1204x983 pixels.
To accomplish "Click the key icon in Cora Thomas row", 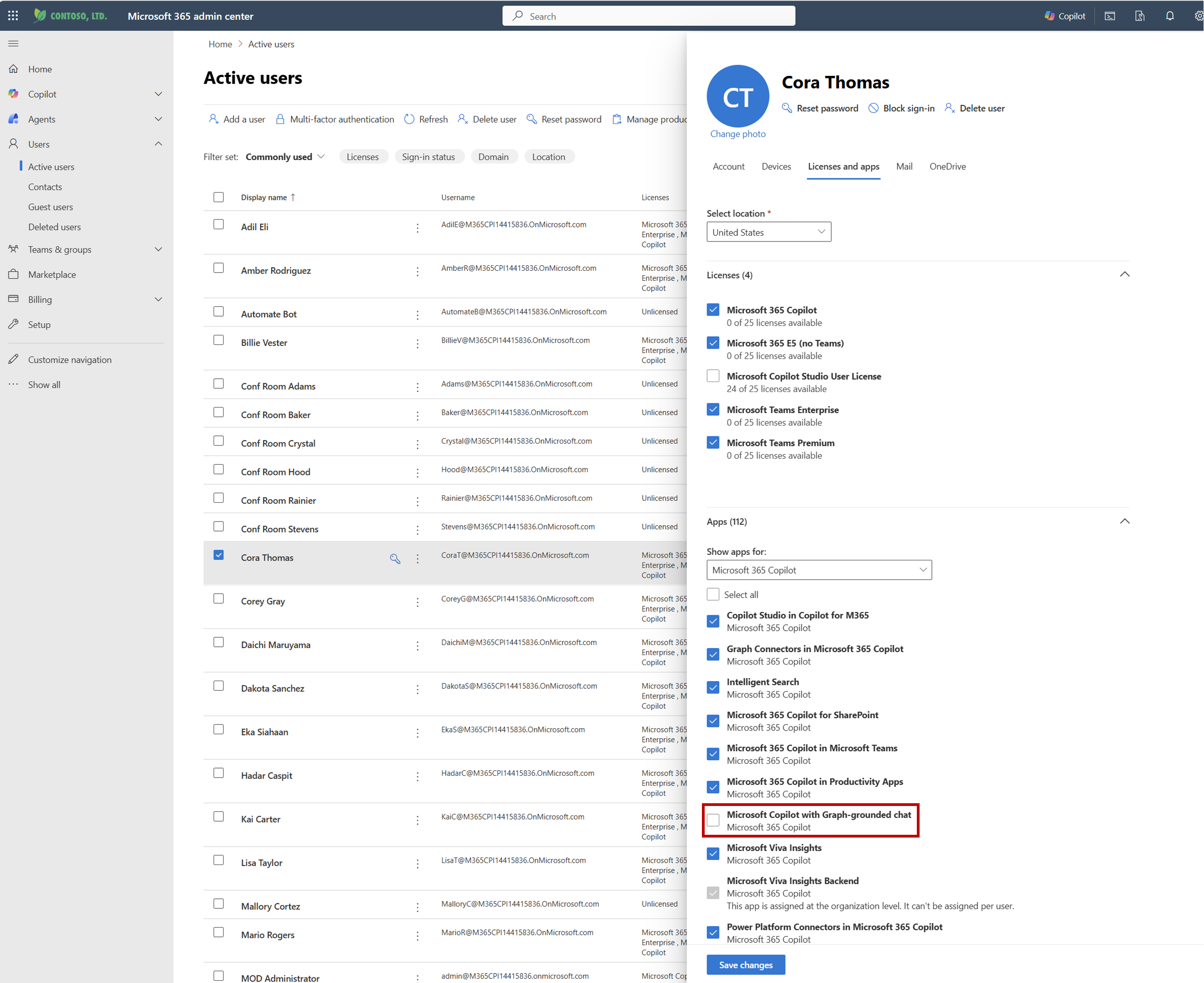I will (395, 559).
